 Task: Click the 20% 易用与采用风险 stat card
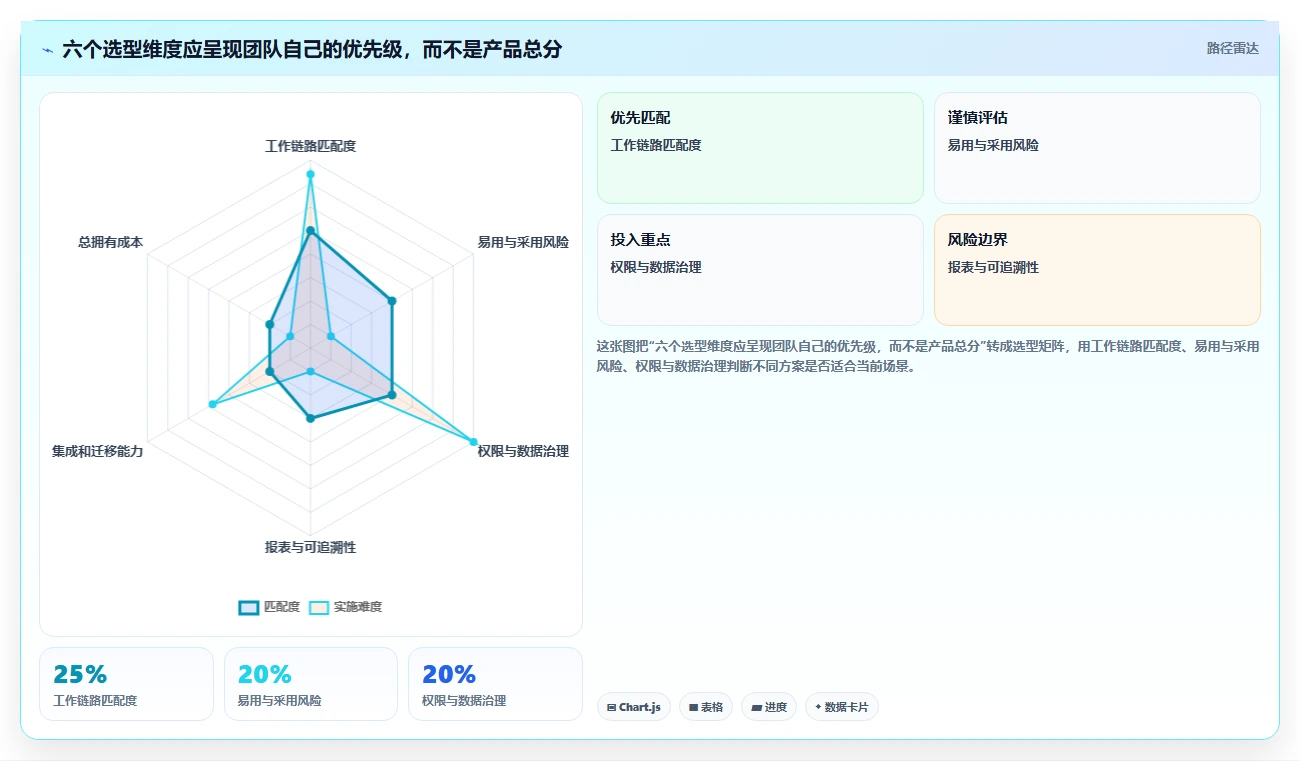point(311,684)
